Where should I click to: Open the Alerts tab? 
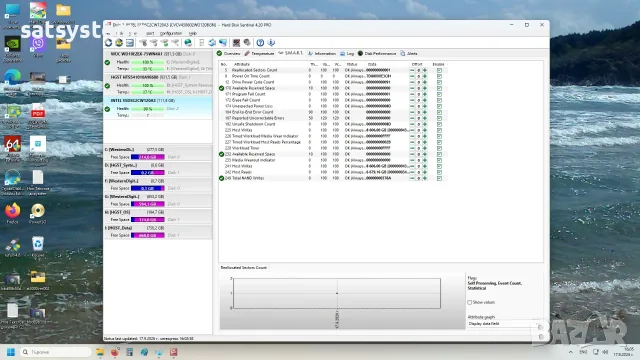409,53
